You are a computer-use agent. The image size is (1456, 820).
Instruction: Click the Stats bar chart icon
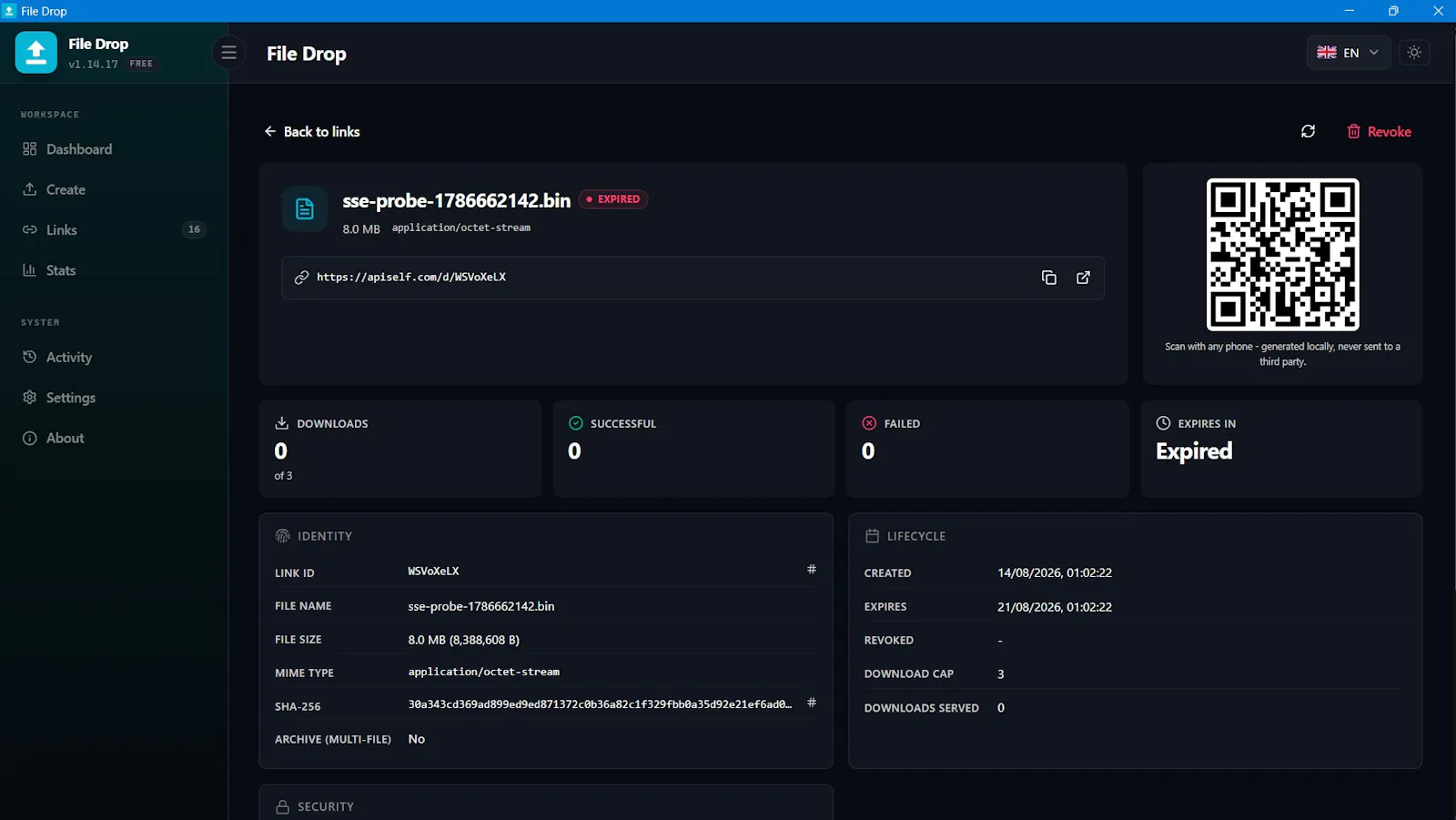(29, 270)
